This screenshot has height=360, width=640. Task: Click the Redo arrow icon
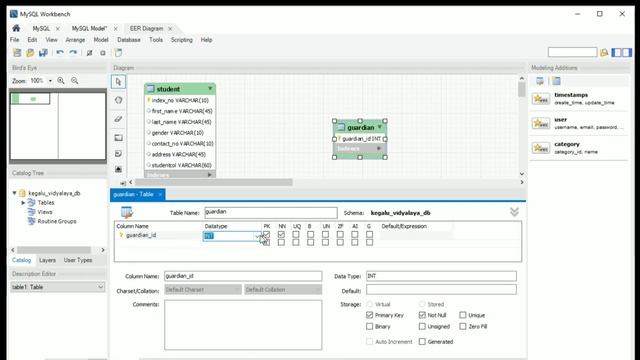click(x=73, y=53)
